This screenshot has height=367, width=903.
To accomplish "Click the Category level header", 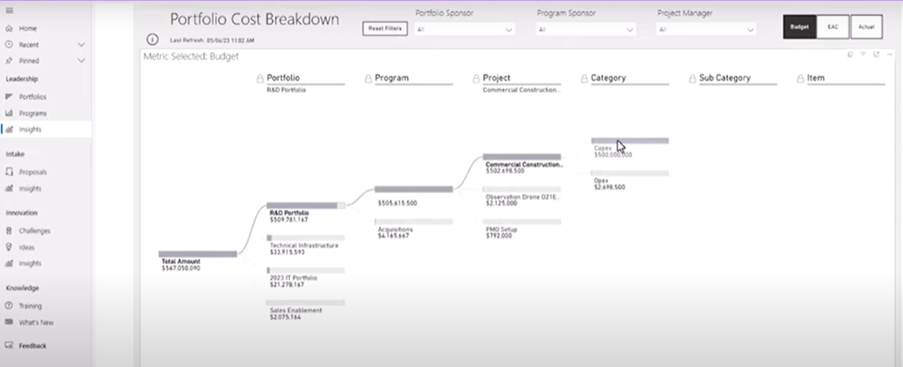I will (608, 78).
